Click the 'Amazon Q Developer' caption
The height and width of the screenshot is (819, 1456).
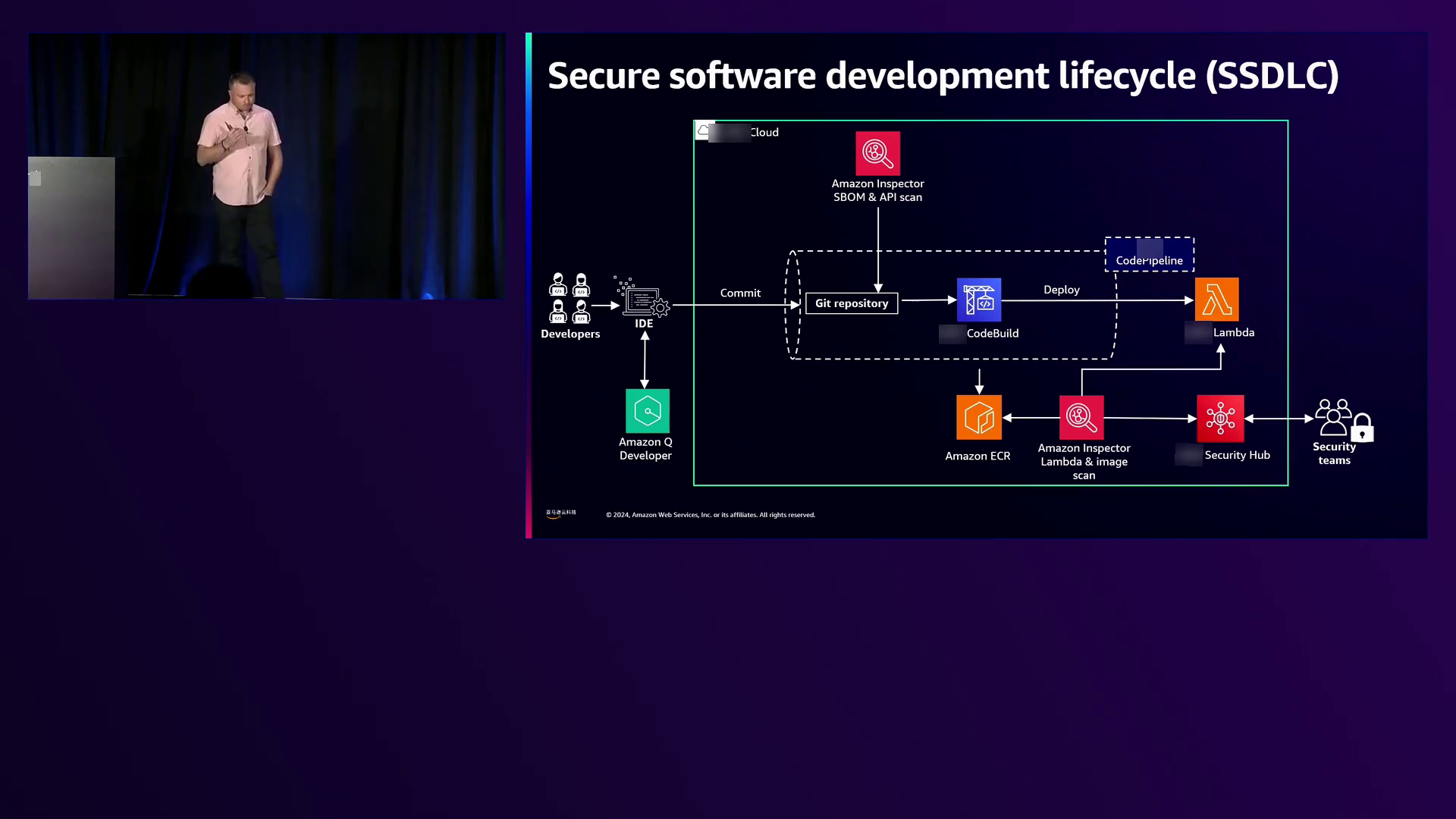coord(646,449)
